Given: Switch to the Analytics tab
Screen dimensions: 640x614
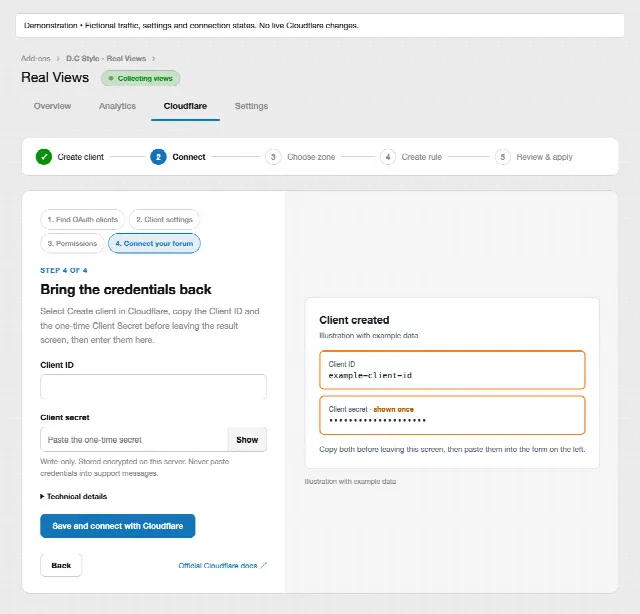Looking at the screenshot, I should click(117, 106).
